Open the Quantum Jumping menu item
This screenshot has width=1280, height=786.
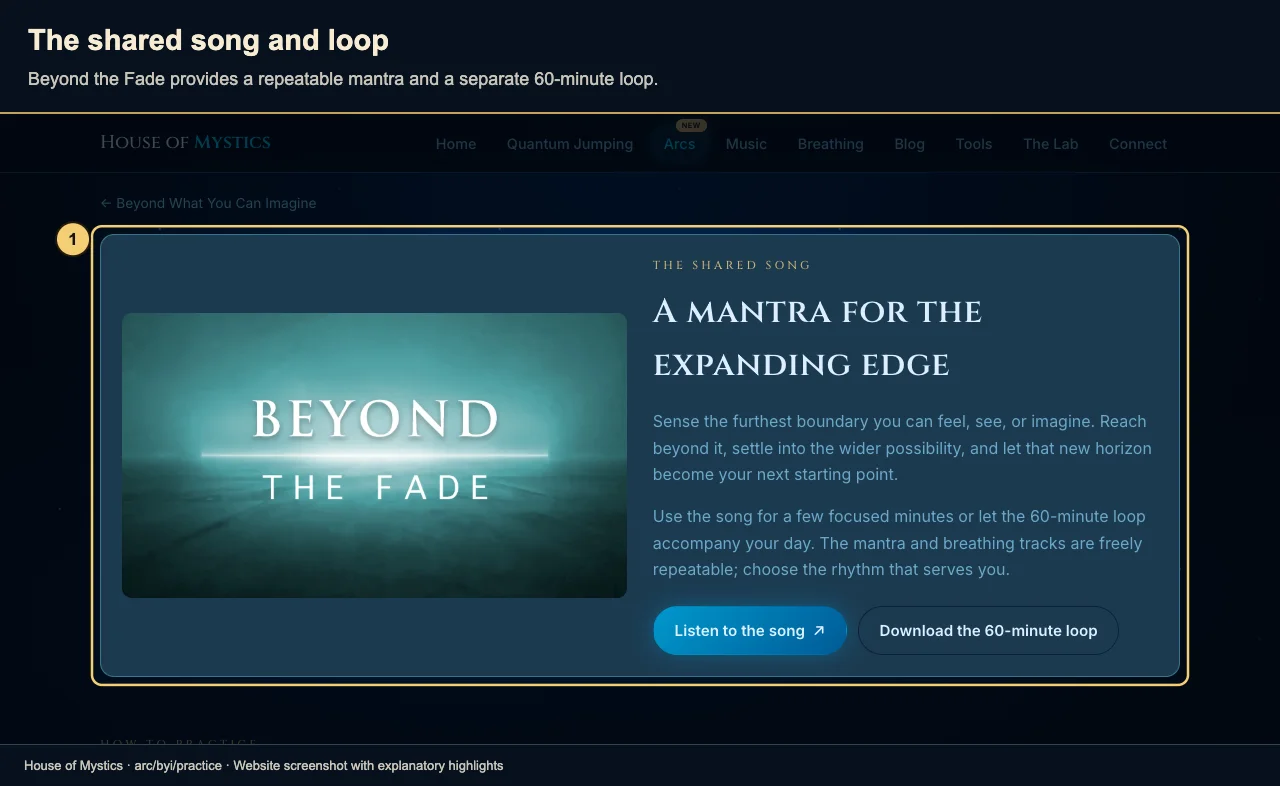570,144
